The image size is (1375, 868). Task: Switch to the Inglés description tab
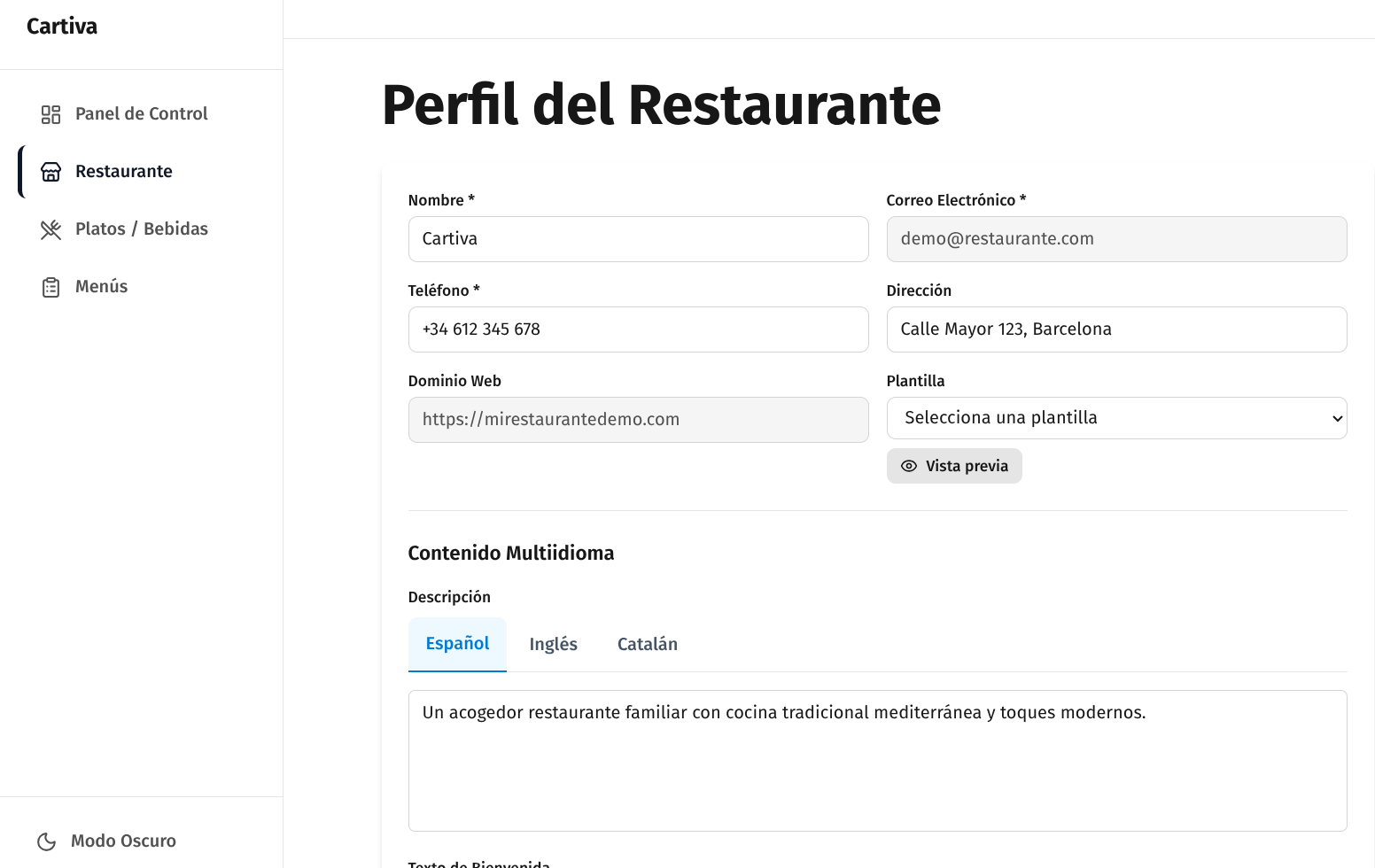[553, 644]
